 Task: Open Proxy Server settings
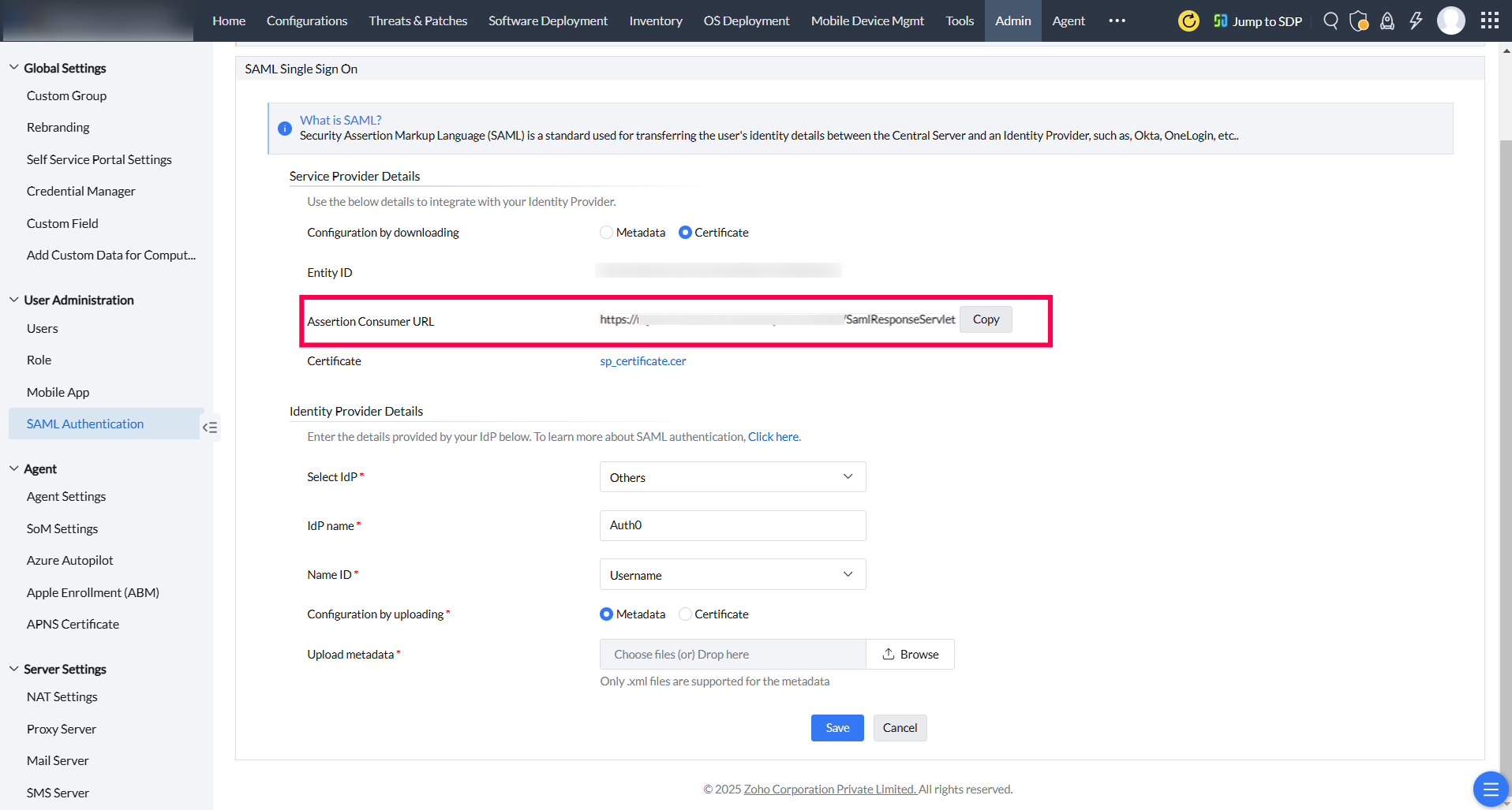click(x=61, y=729)
